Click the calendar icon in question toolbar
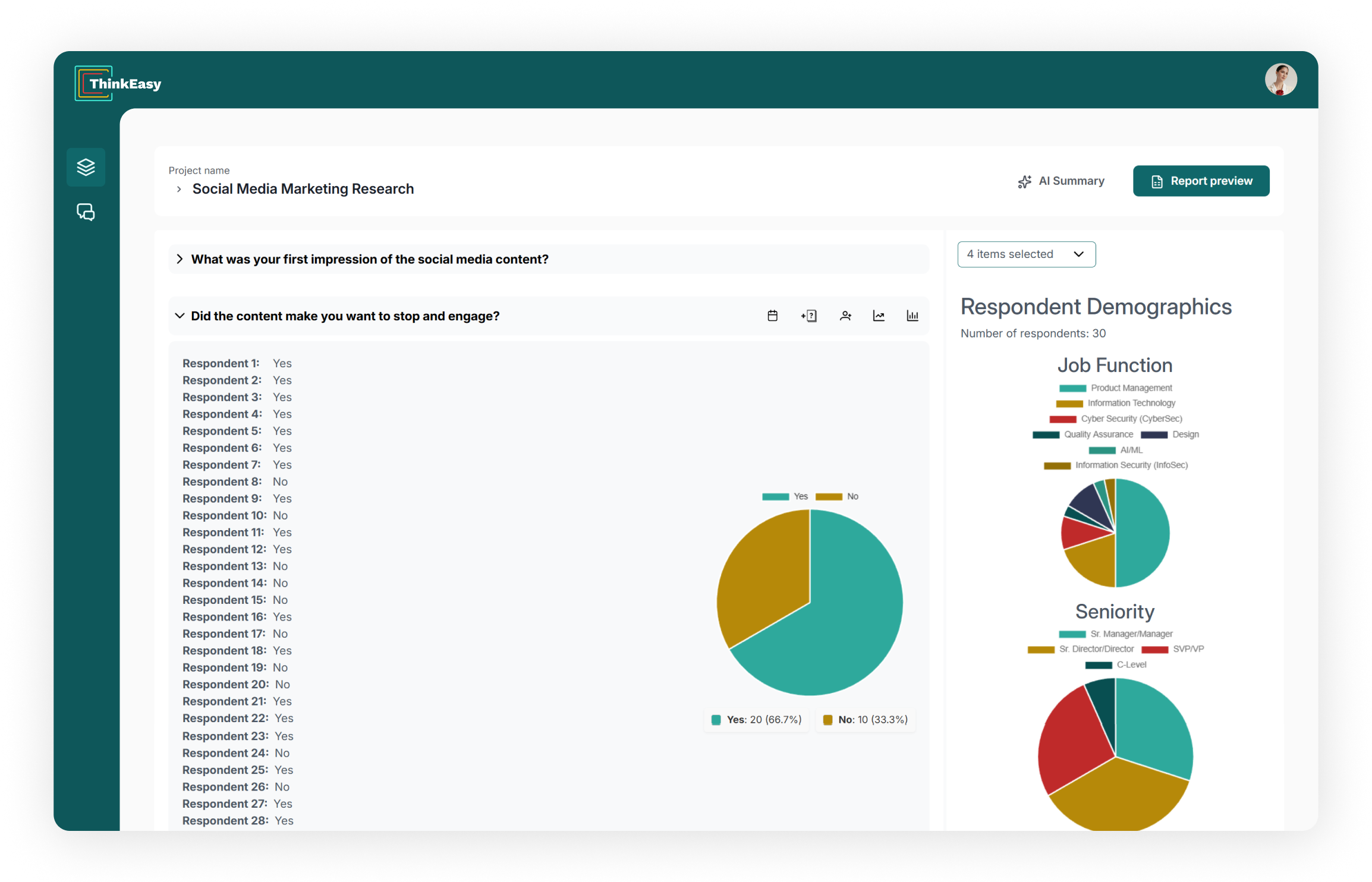 (x=772, y=316)
